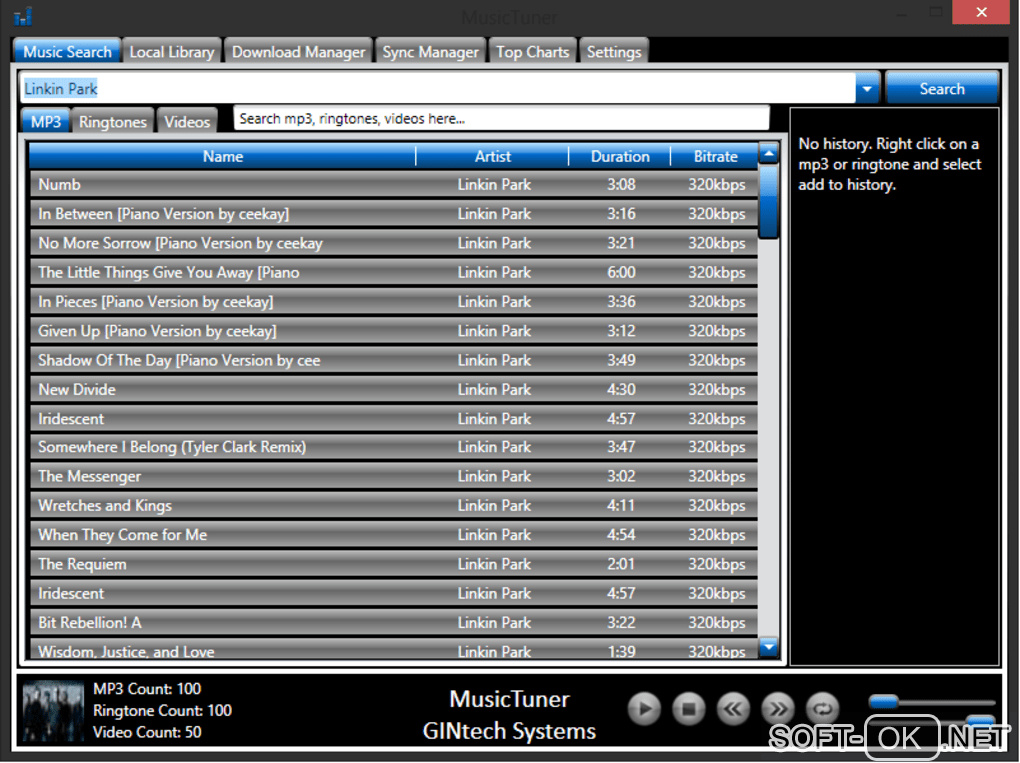Open the Settings tab

(x=614, y=52)
